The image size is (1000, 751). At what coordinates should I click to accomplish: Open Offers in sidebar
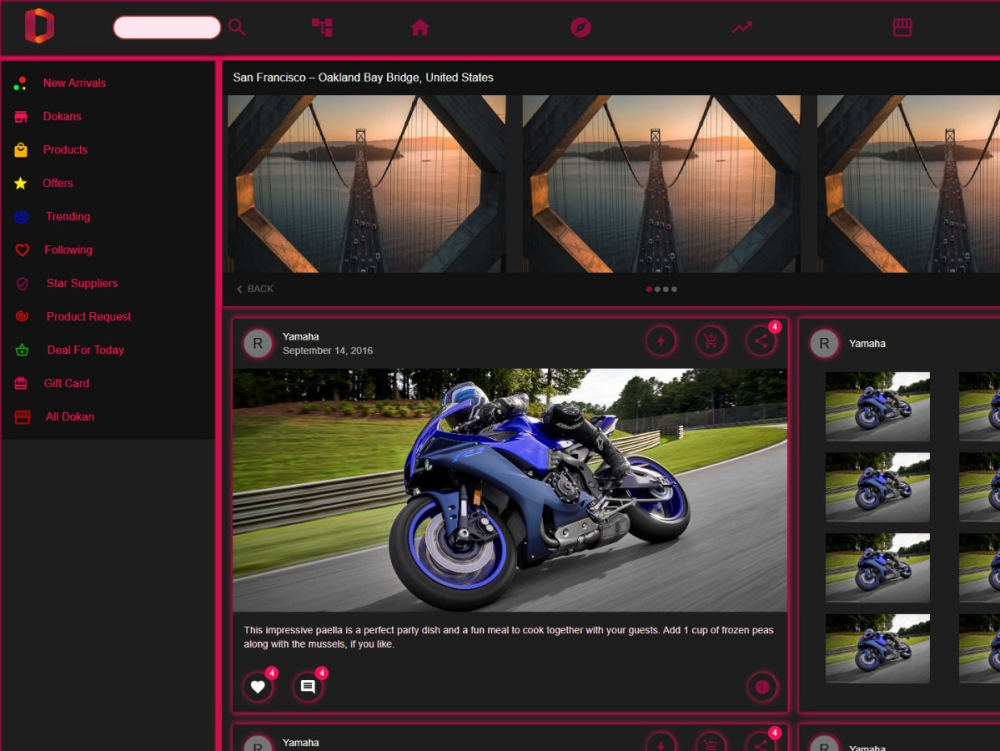point(58,183)
